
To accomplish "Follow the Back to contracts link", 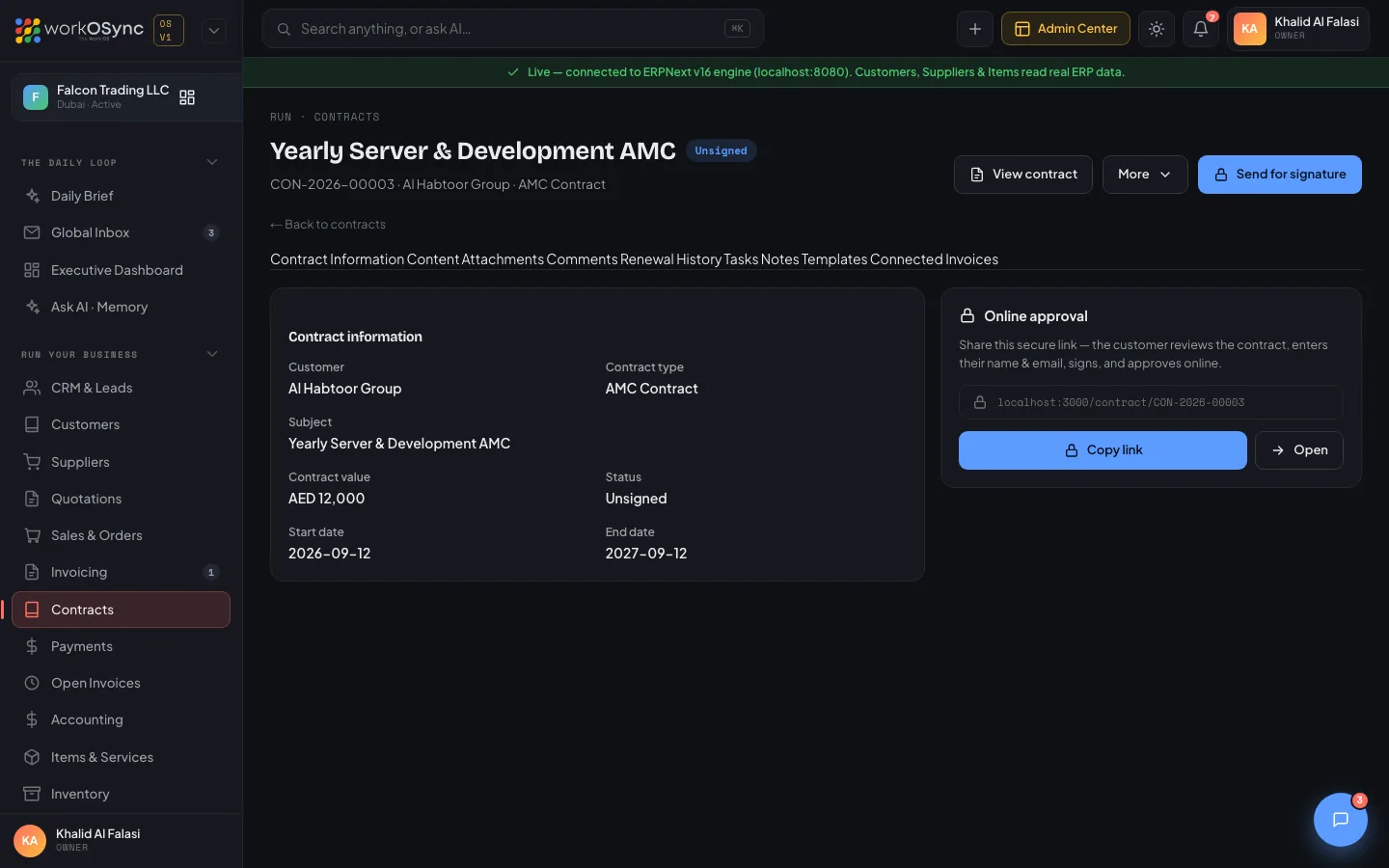I will coord(328,225).
